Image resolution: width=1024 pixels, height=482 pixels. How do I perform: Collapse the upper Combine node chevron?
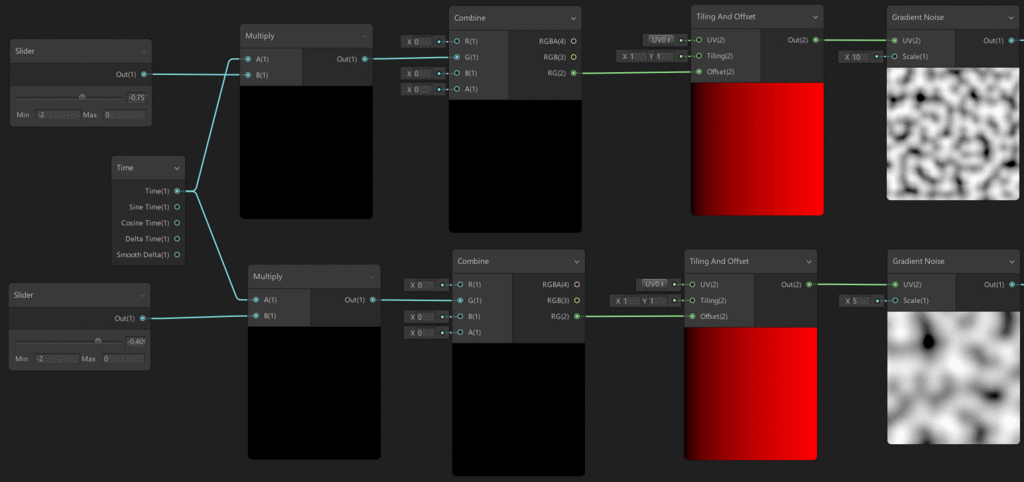[x=573, y=18]
